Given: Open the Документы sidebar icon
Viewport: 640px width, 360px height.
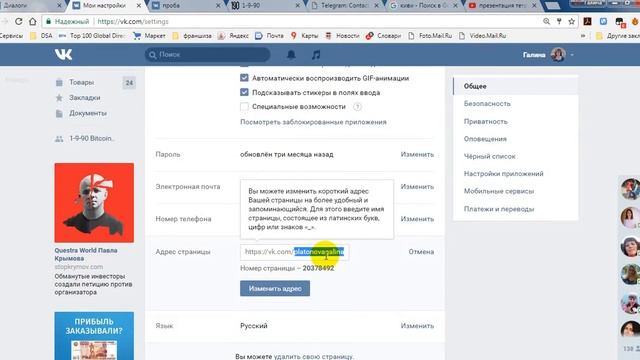Looking at the screenshot, I should pyautogui.click(x=59, y=113).
